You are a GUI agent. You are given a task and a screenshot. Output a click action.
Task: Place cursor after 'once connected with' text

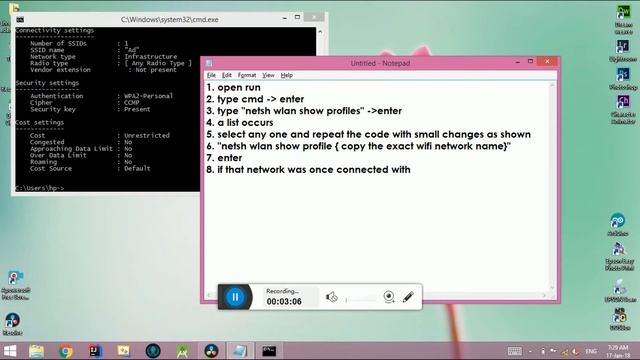pos(411,170)
